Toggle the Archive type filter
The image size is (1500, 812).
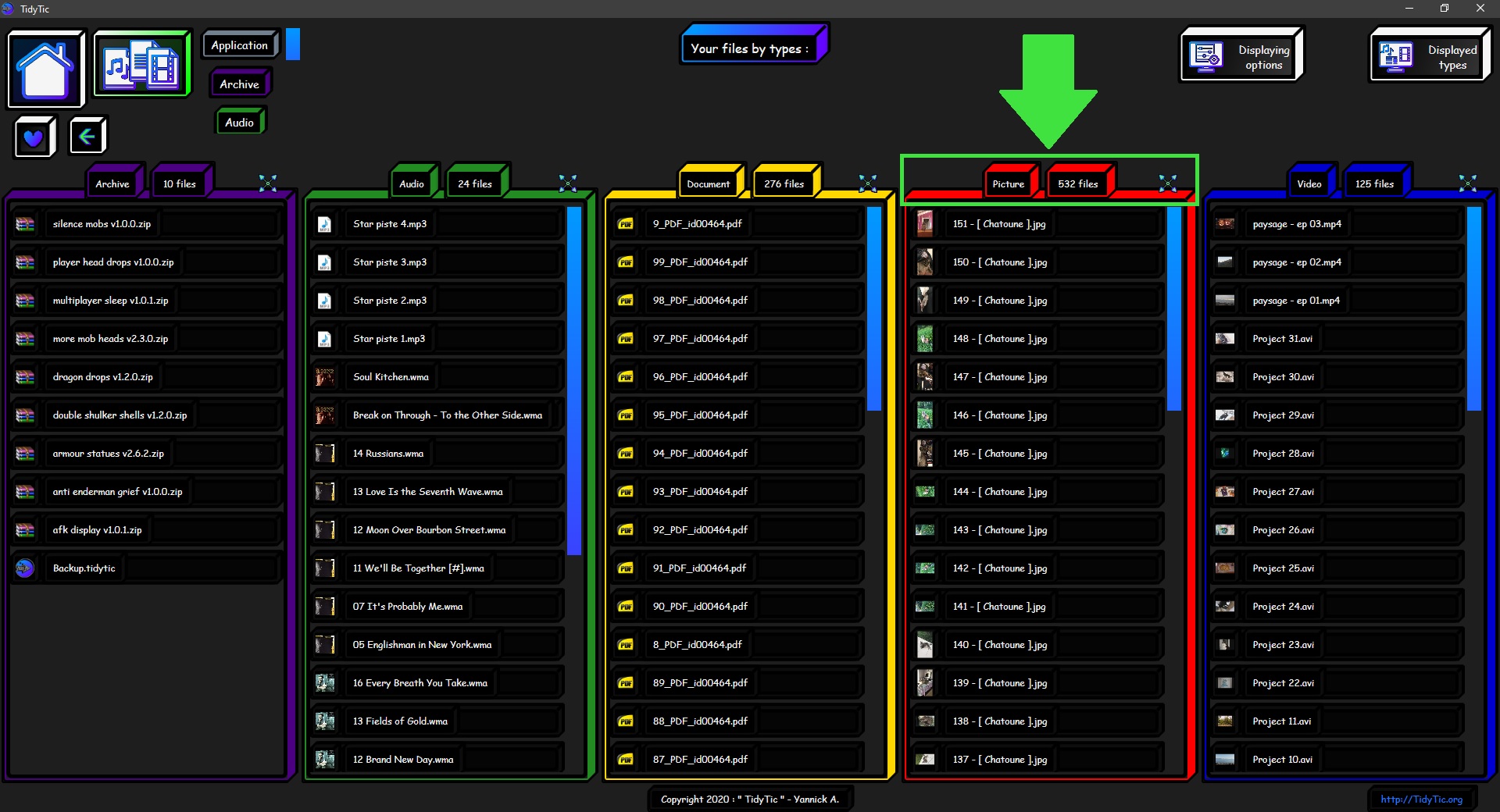(x=239, y=84)
